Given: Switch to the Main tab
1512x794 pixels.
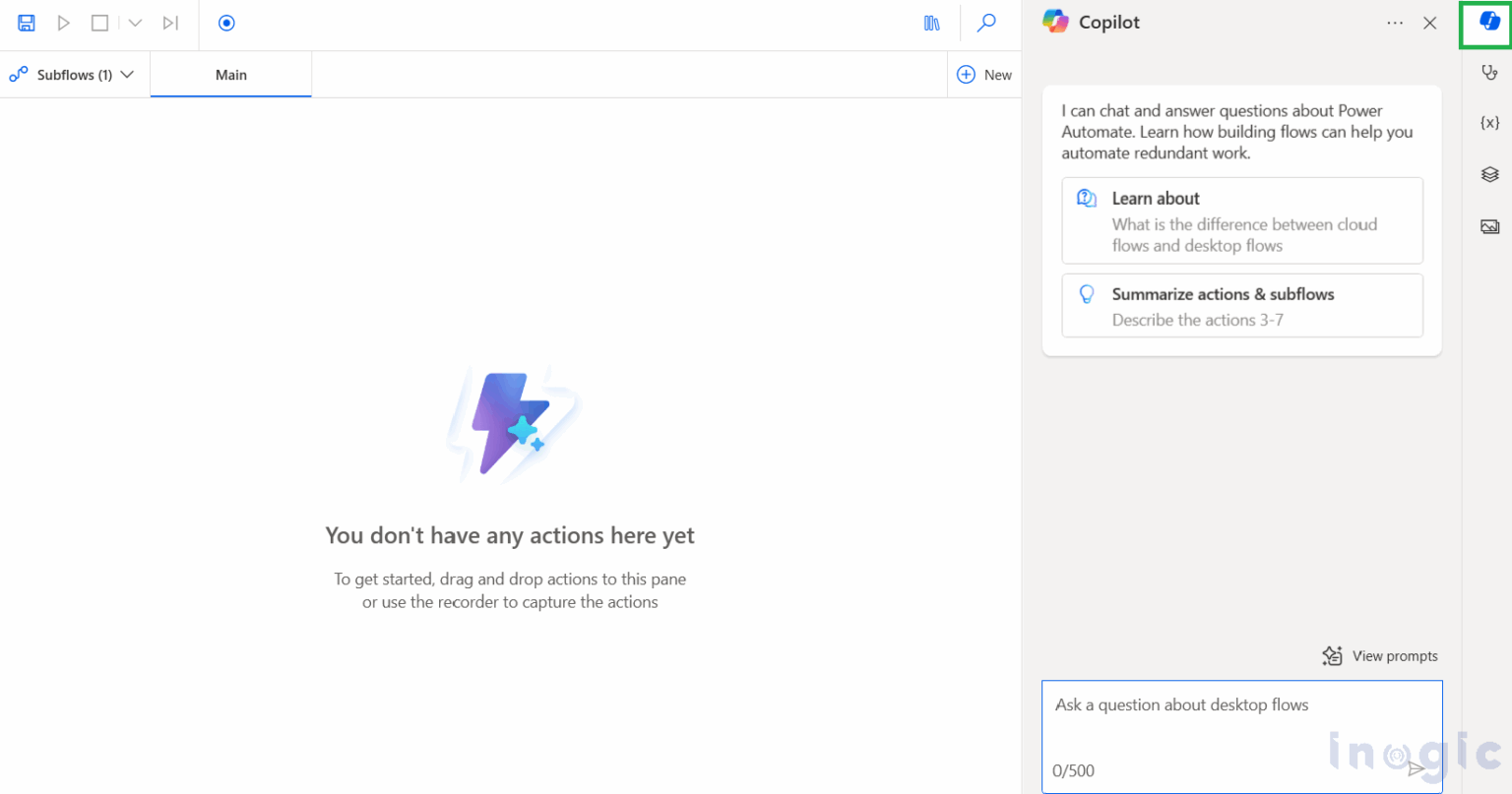Looking at the screenshot, I should [x=231, y=75].
